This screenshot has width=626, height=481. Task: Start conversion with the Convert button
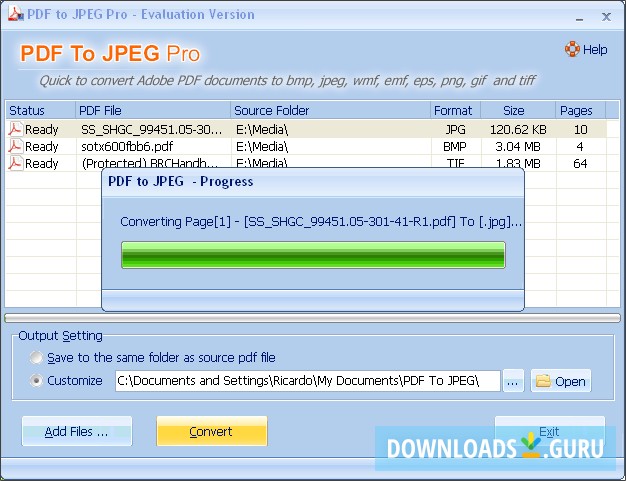click(212, 431)
